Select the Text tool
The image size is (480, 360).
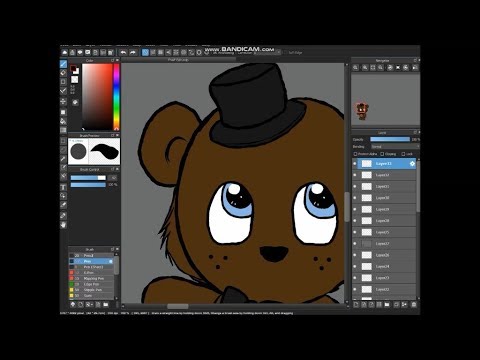(x=63, y=187)
